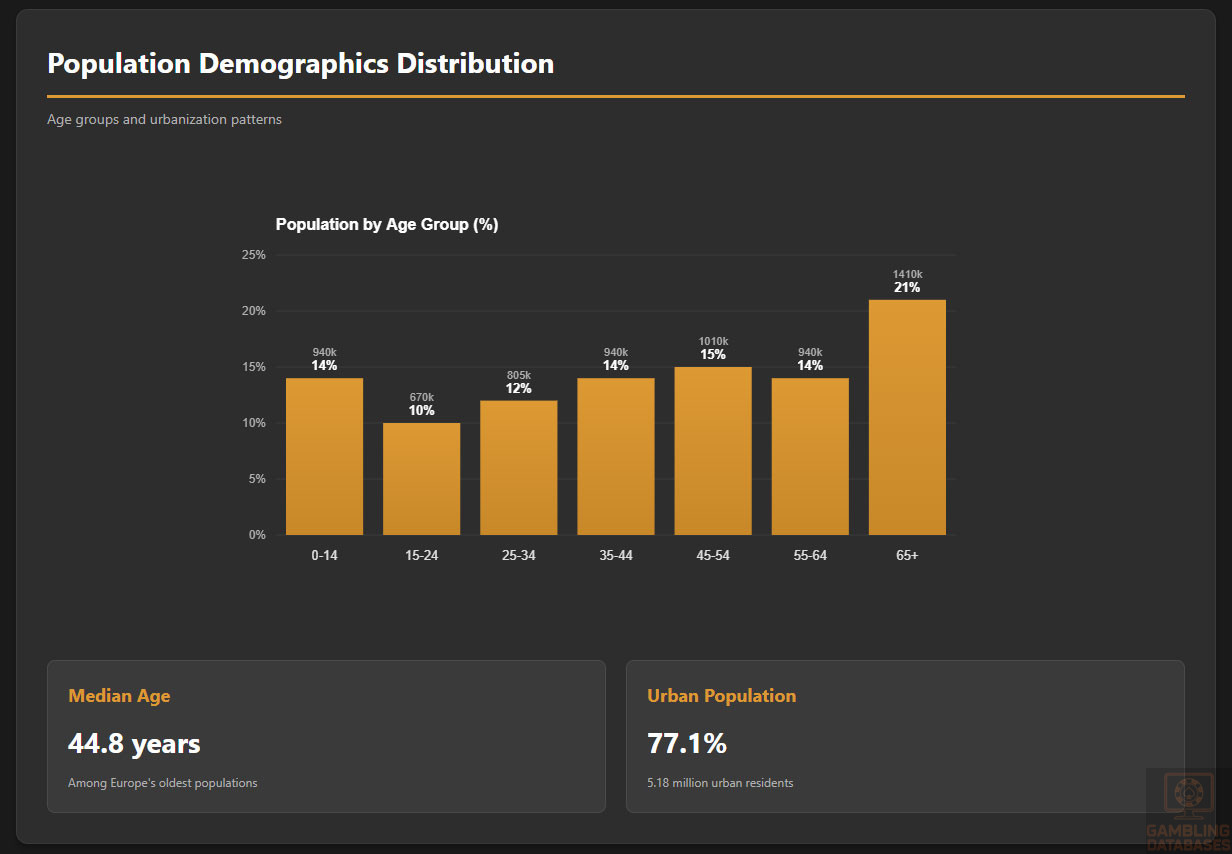Click the Age groups and urbanization subtitle
Viewport: 1232px width, 854px height.
coord(164,120)
